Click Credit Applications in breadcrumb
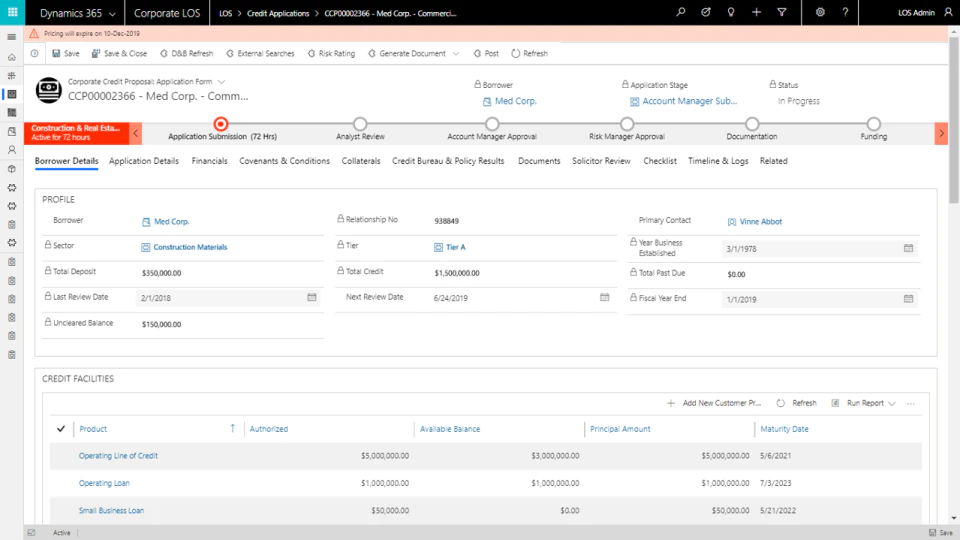 278,13
